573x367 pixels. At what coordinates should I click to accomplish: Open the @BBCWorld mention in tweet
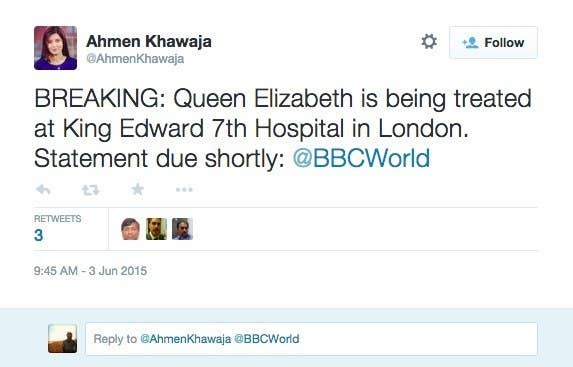click(x=361, y=158)
